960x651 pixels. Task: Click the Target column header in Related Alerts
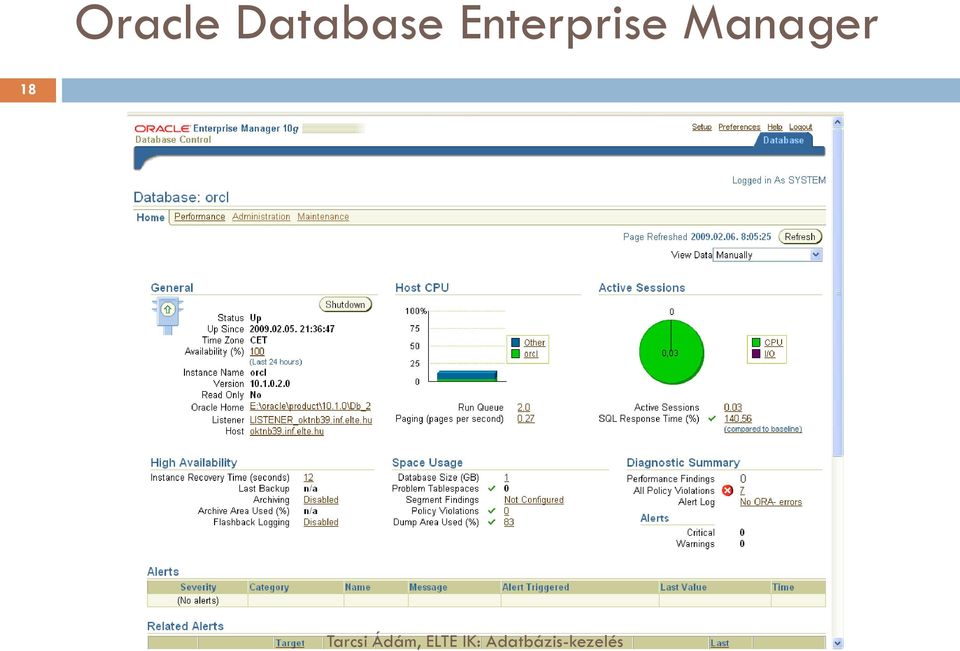pyautogui.click(x=290, y=643)
